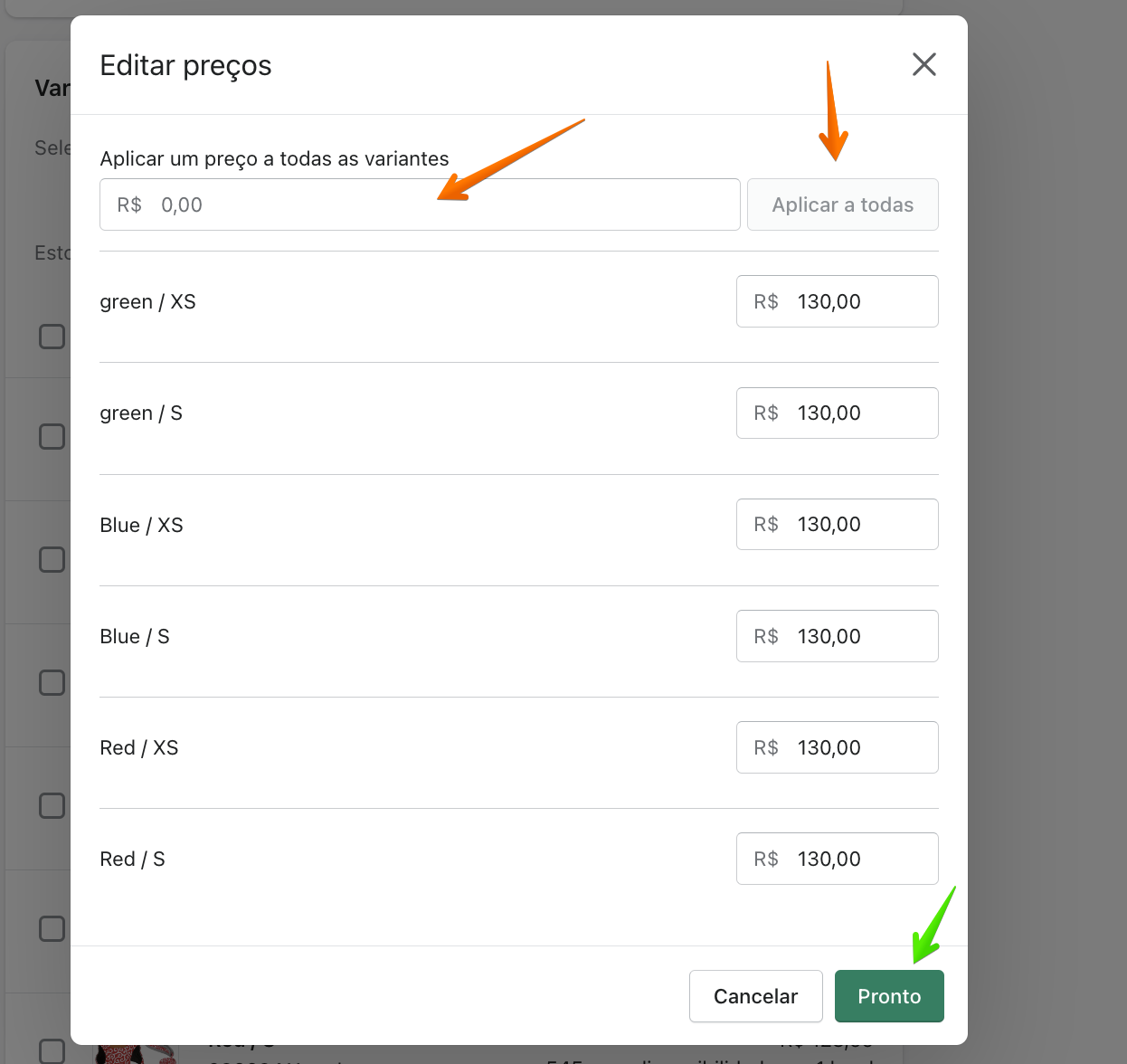Screen dimensions: 1127x1064
Task: Click the Aplicar um preço a todas as variantes label
Action: coord(274,159)
